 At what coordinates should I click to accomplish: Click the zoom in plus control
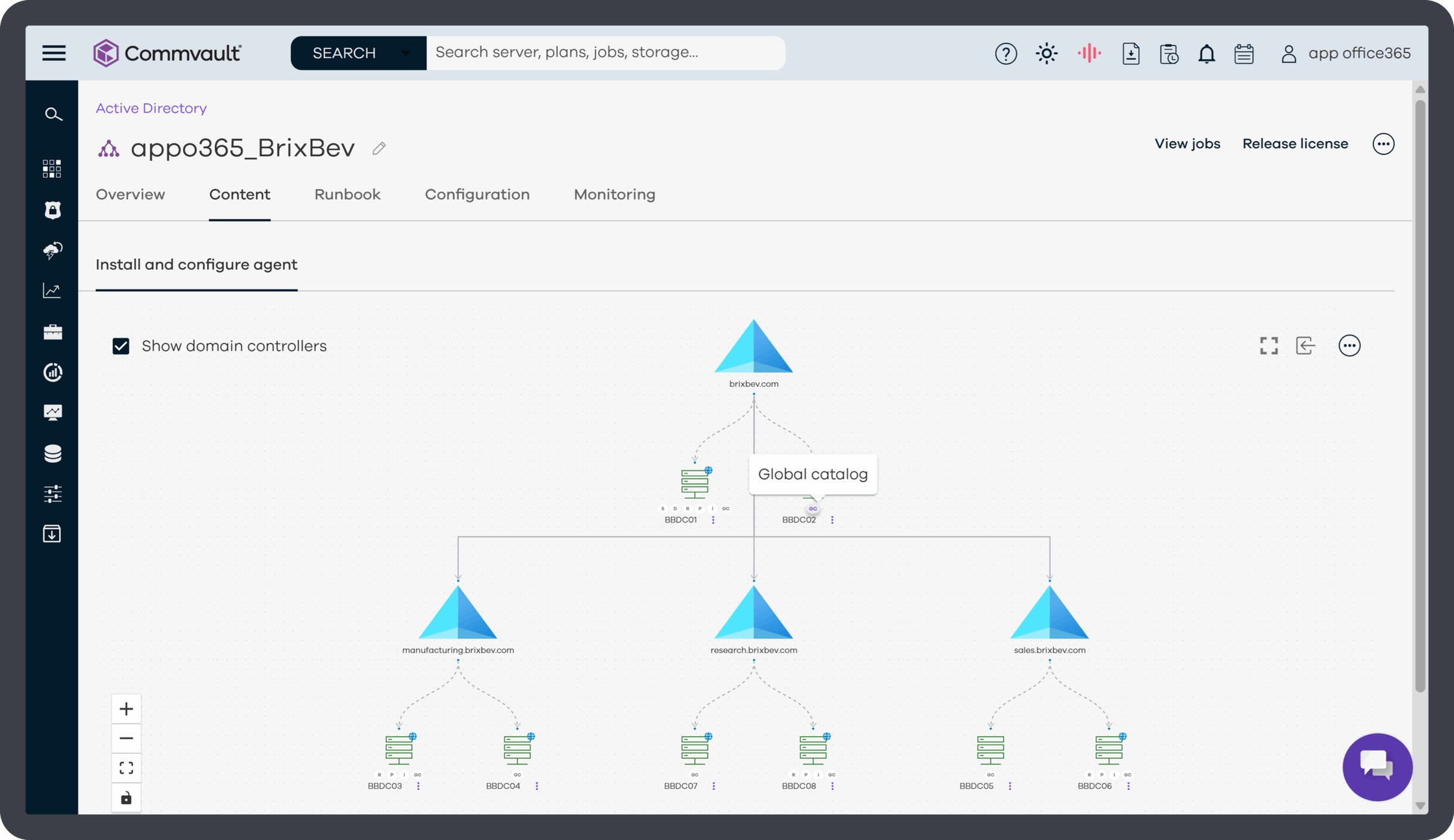[x=127, y=708]
